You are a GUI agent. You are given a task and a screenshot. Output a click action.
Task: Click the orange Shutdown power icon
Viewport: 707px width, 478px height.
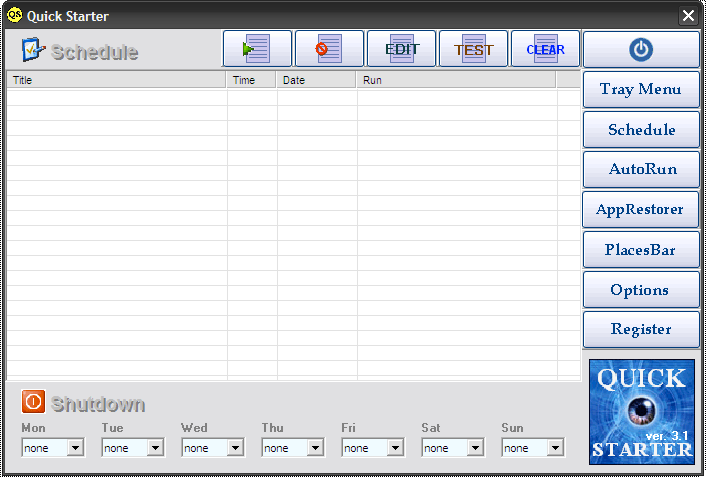tap(33, 401)
